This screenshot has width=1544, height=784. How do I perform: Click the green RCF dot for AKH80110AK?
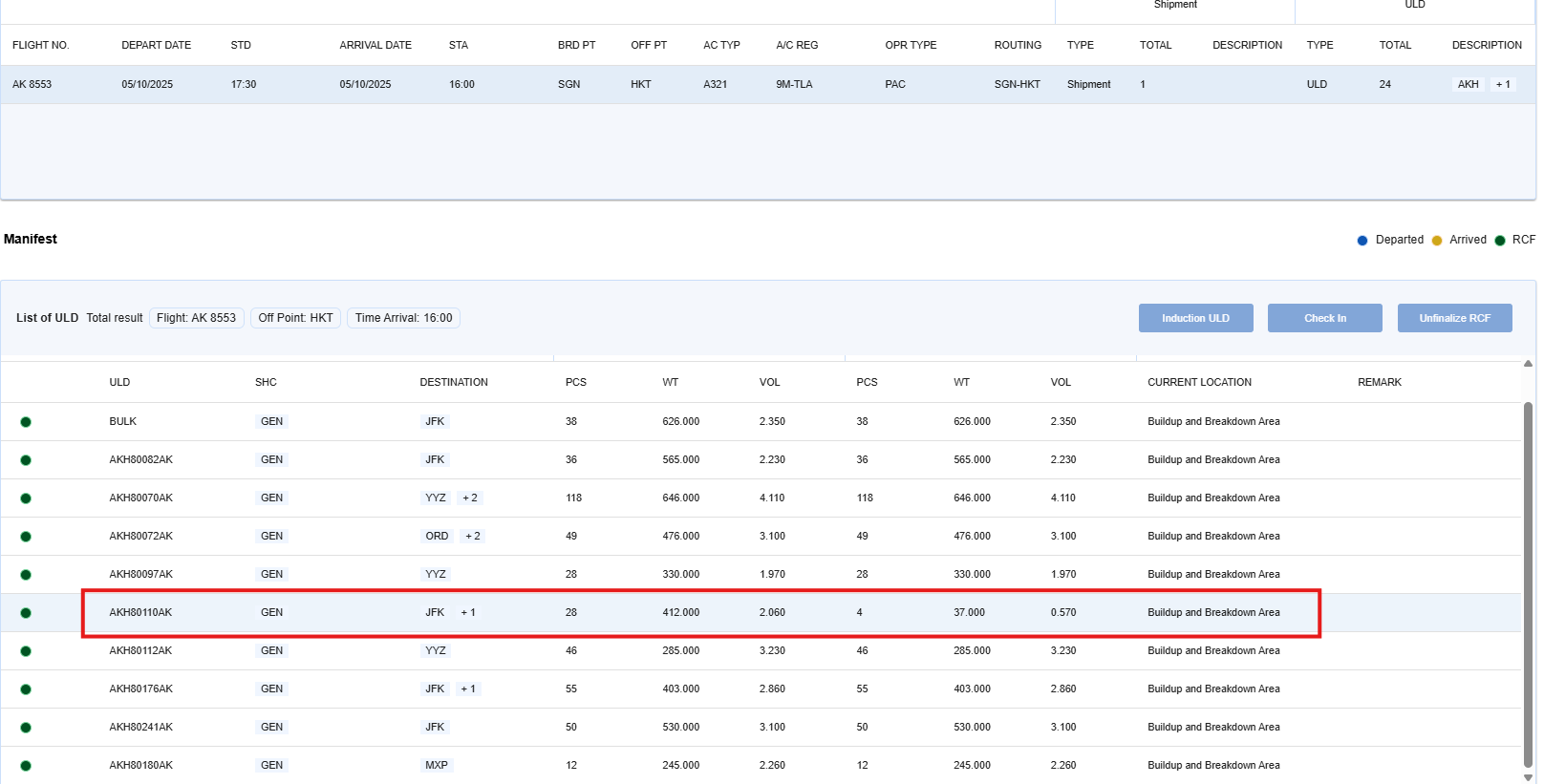[x=26, y=613]
